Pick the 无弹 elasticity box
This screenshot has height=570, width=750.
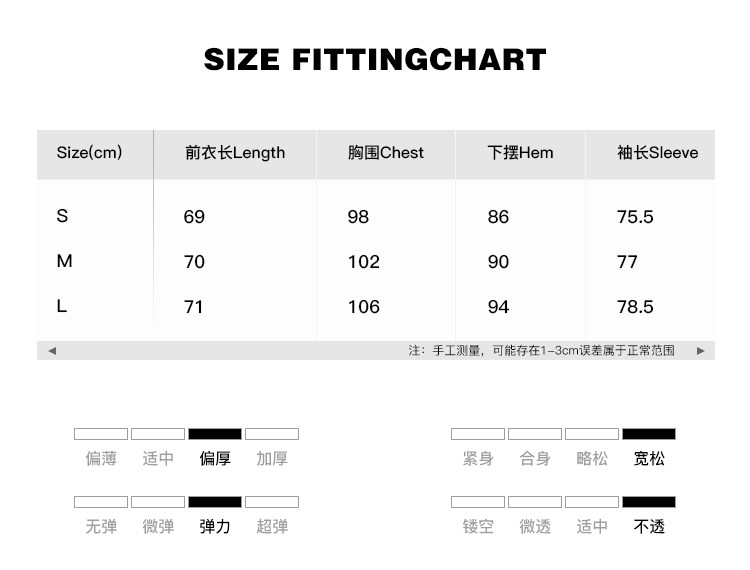pos(101,502)
